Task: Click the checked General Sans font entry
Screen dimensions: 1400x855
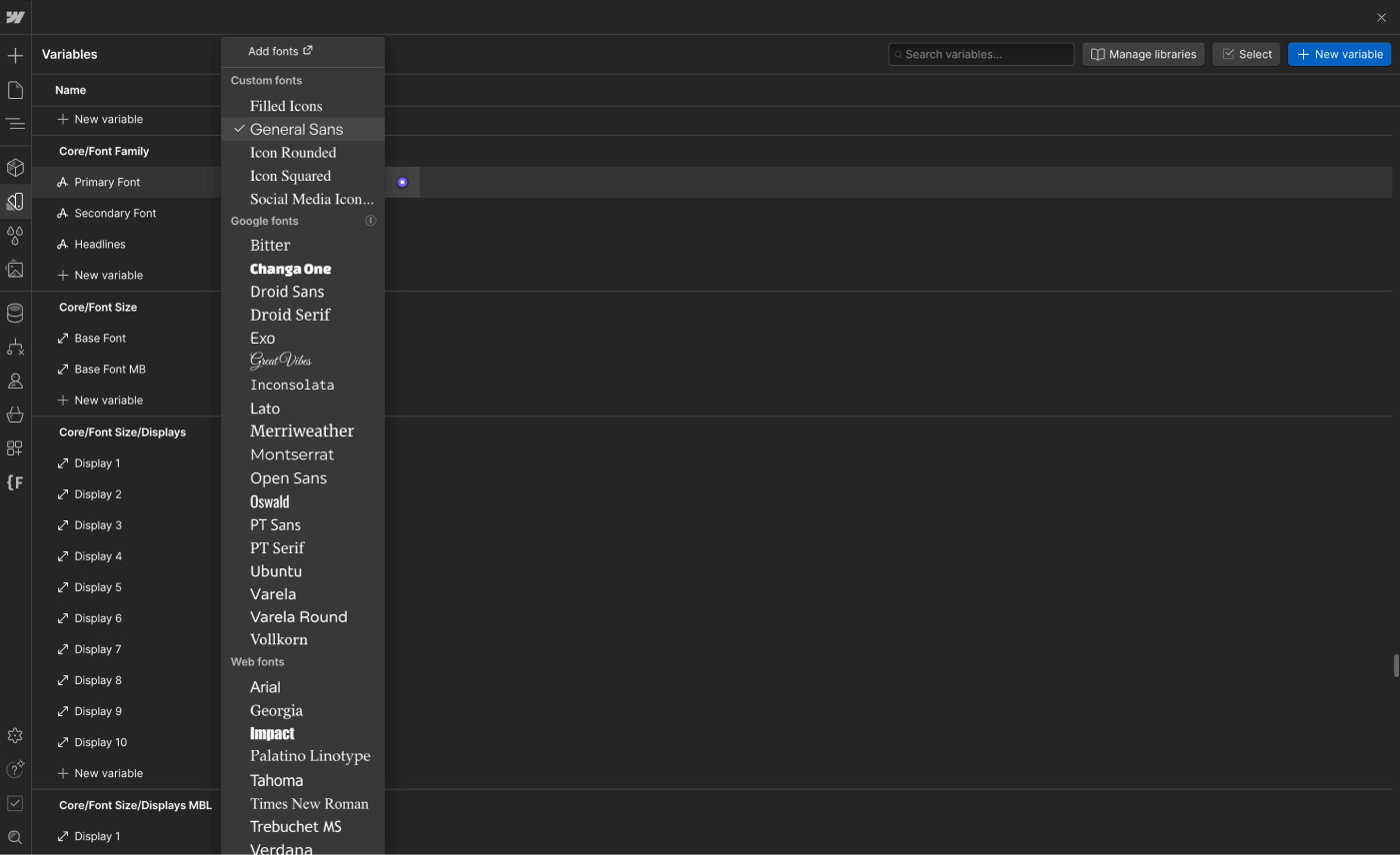Action: 296,129
